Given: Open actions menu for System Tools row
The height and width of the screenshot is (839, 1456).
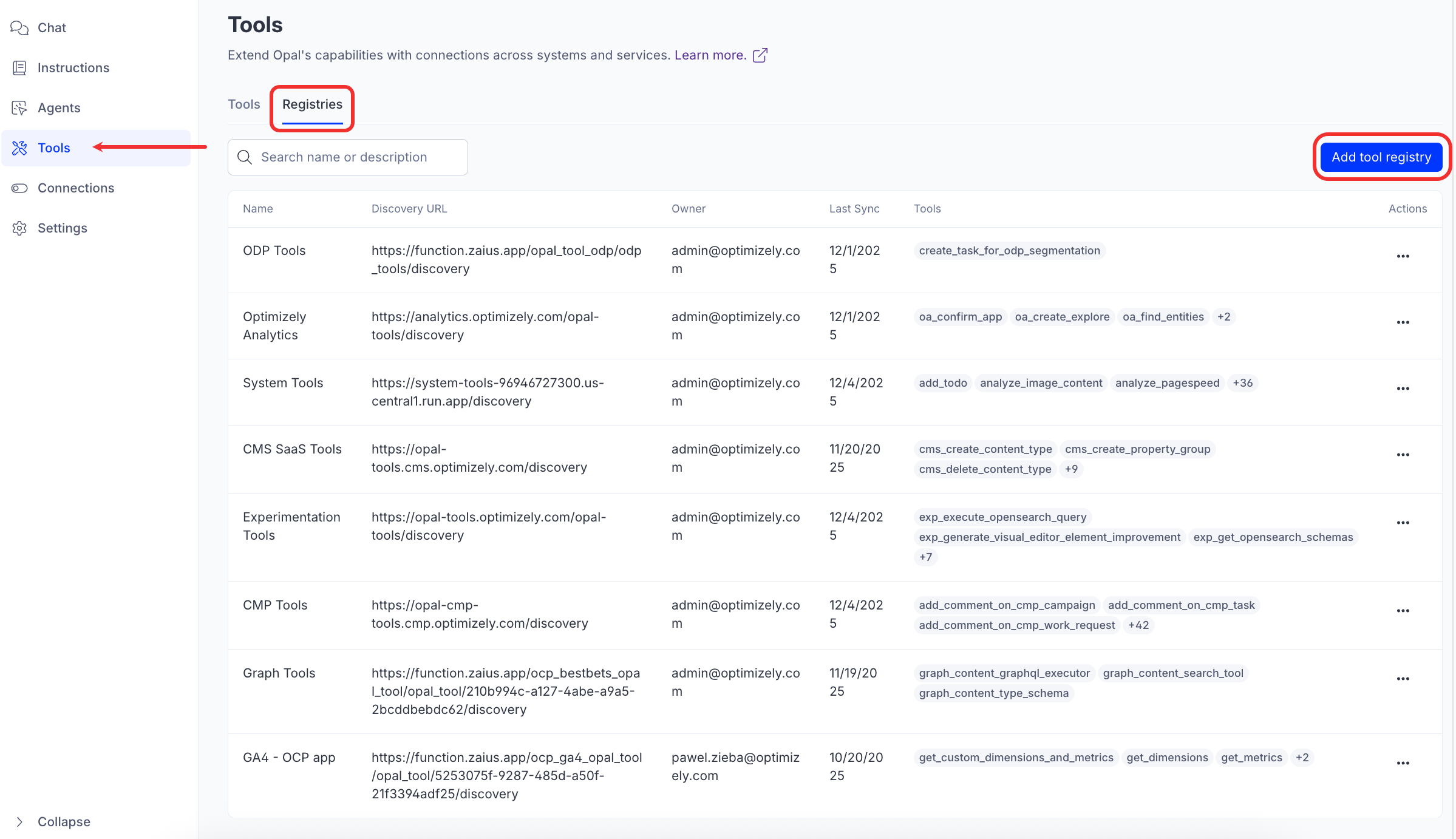Looking at the screenshot, I should (1403, 389).
